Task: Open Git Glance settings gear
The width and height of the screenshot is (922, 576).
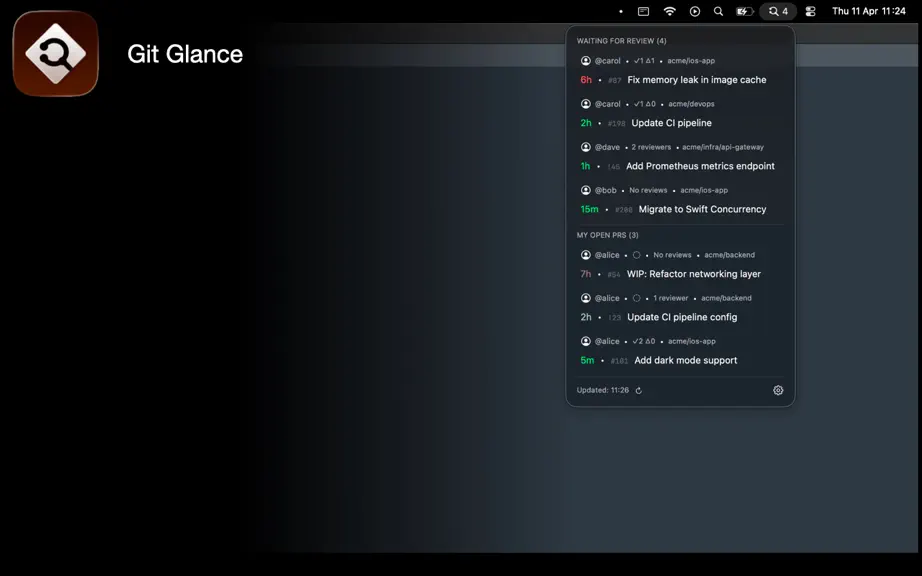Action: tap(778, 390)
